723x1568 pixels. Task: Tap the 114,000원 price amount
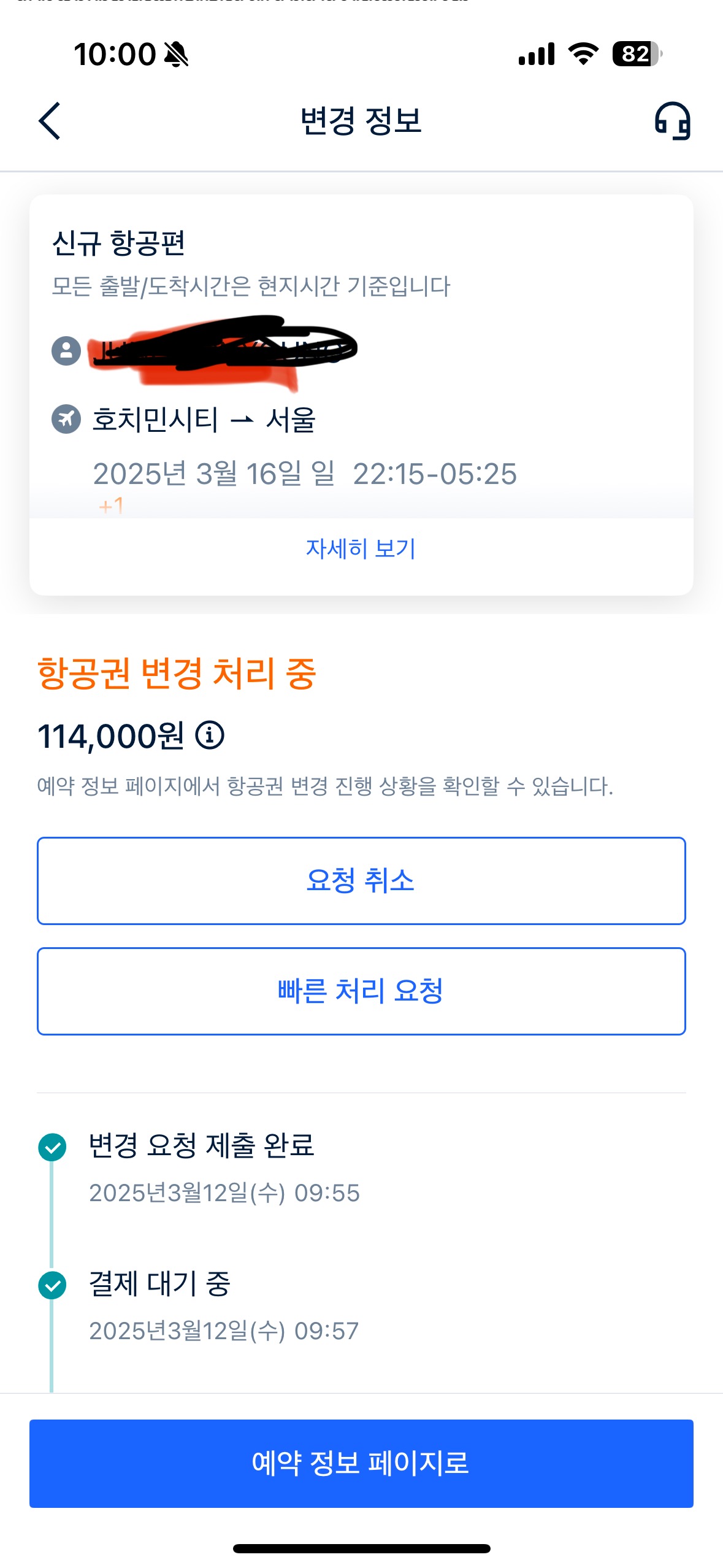(x=111, y=736)
